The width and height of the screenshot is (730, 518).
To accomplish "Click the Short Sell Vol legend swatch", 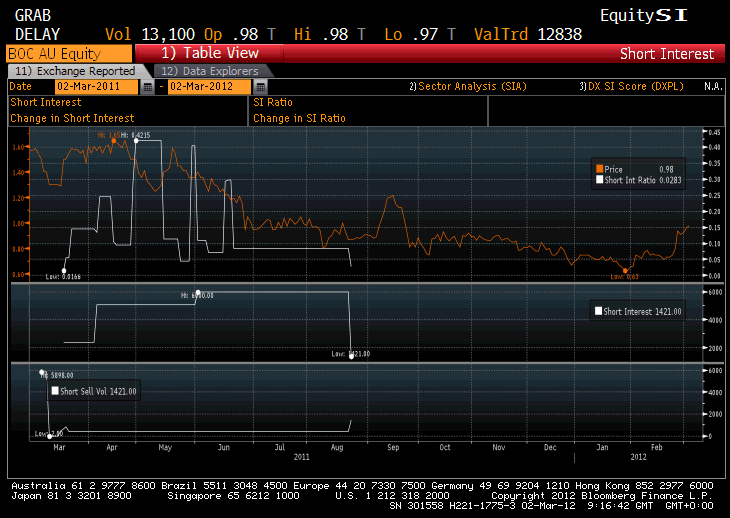I will (x=55, y=391).
